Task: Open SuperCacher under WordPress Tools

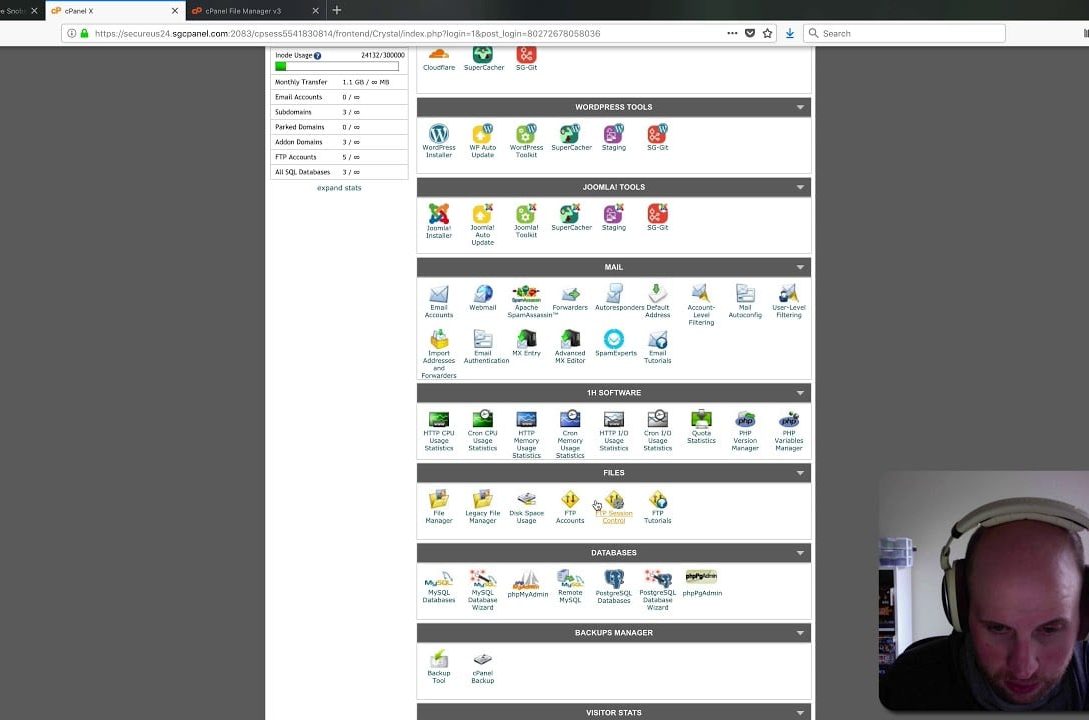Action: coord(571,137)
